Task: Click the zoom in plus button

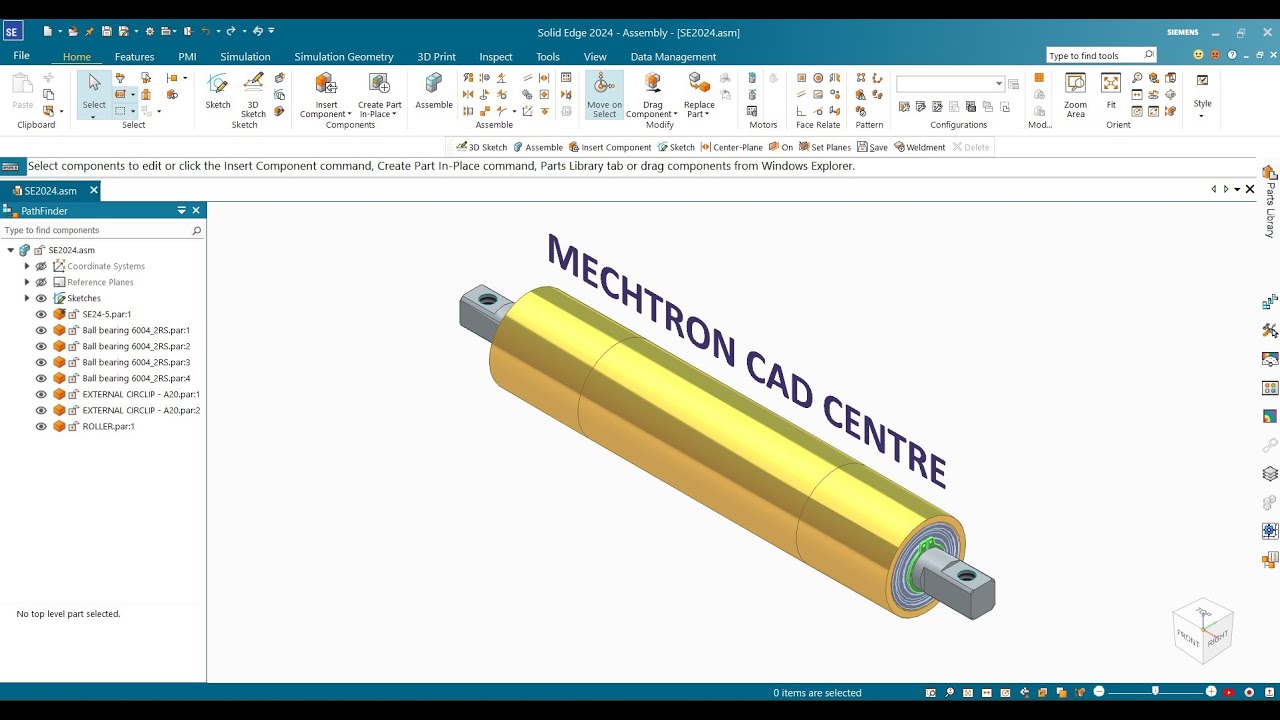Action: [x=1211, y=692]
